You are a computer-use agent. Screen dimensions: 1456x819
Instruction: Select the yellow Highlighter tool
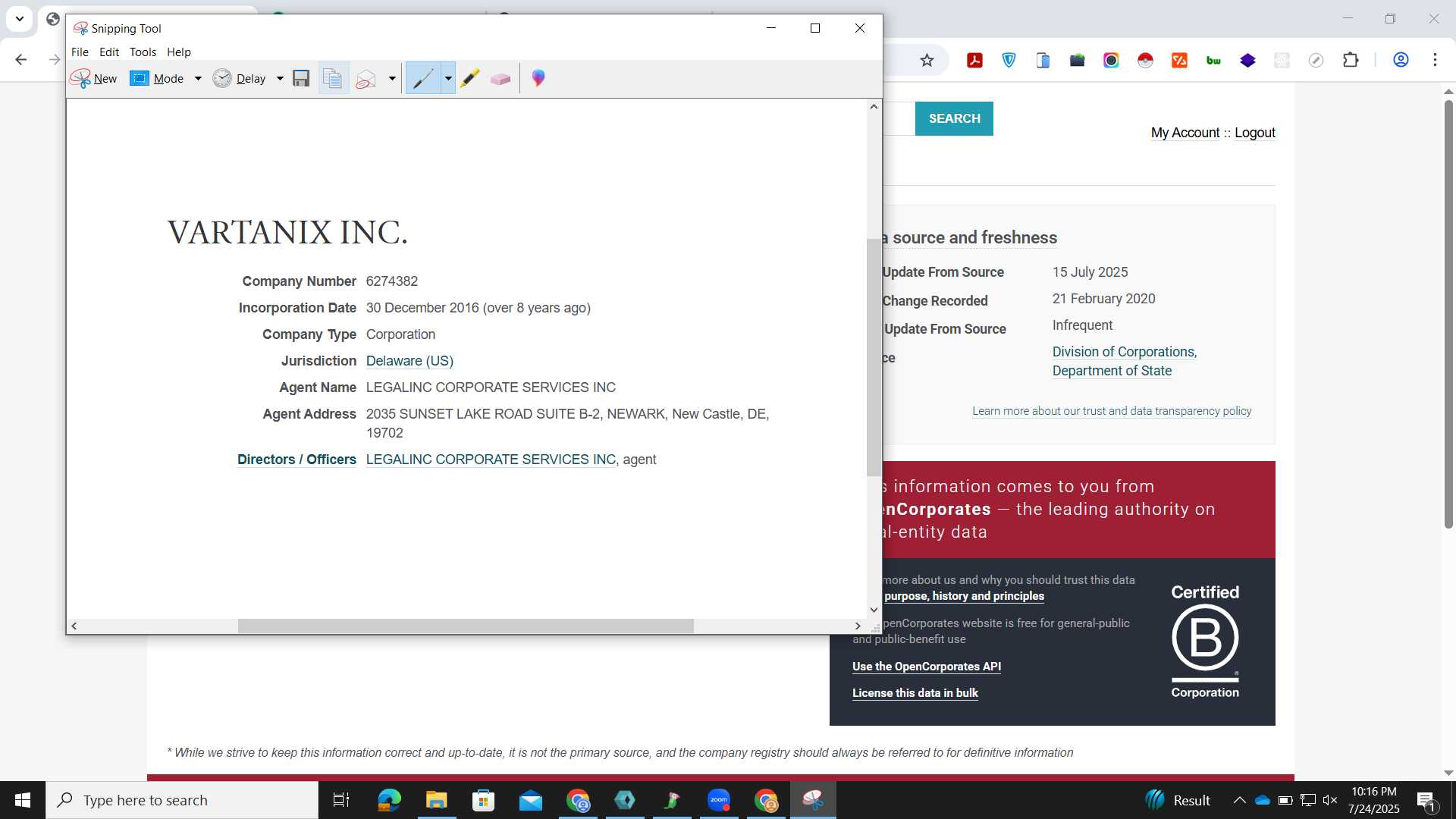[470, 78]
